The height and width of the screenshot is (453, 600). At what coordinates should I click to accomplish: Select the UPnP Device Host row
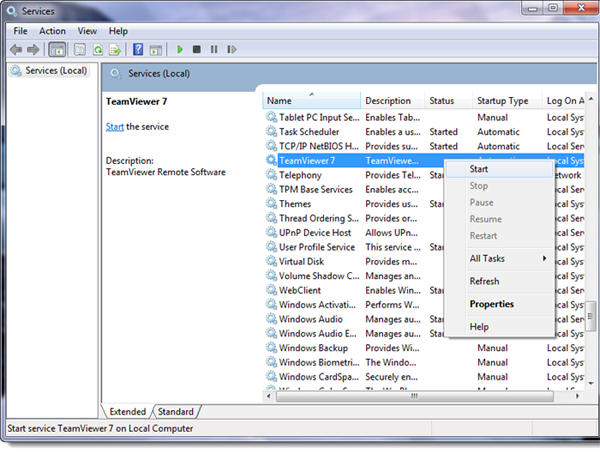point(424,232)
